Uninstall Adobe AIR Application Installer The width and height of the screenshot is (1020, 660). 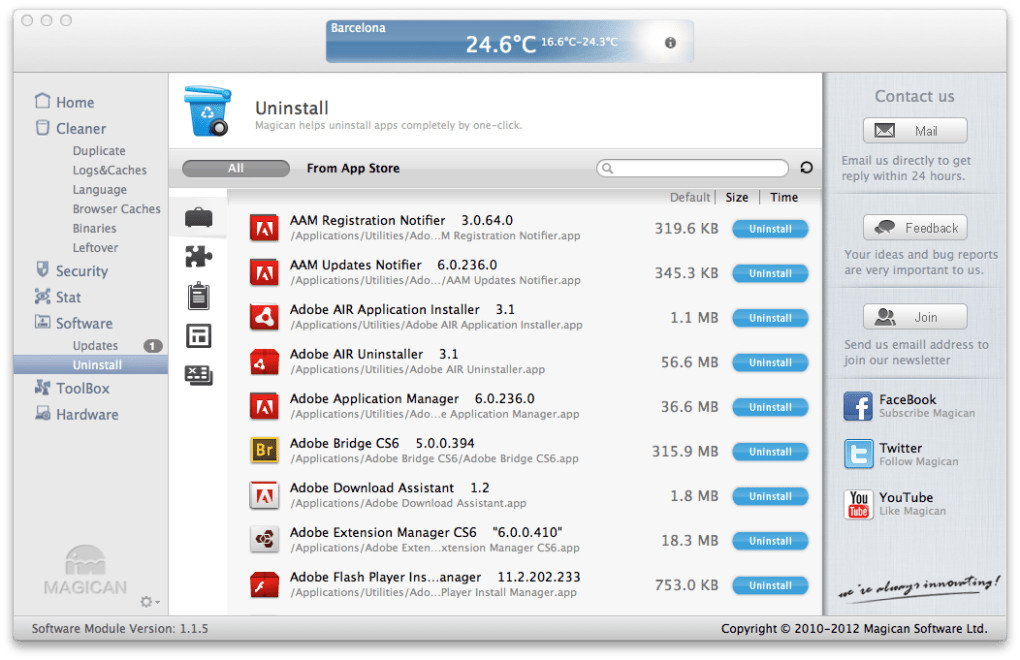(x=770, y=318)
